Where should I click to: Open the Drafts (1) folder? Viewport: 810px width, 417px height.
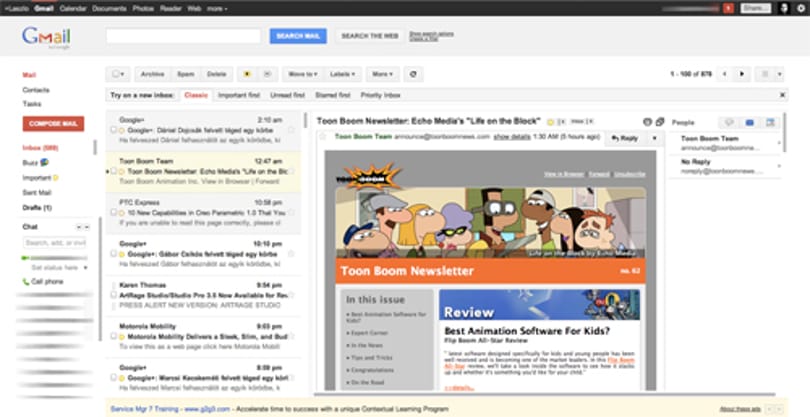tap(37, 208)
